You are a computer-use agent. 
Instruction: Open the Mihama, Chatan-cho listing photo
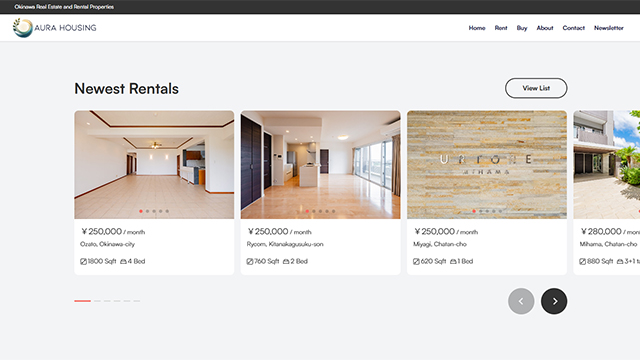point(607,164)
